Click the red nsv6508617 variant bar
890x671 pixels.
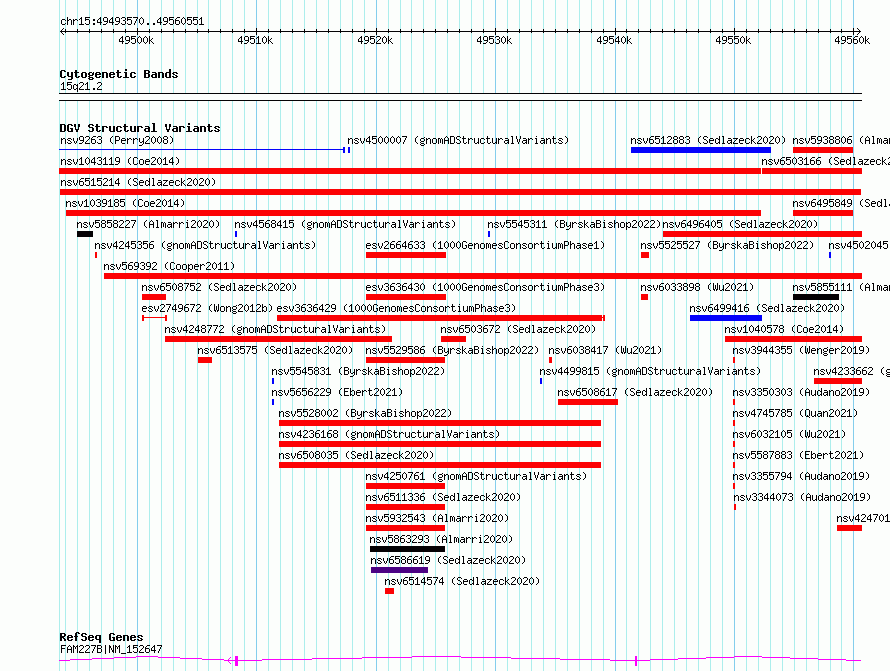click(x=587, y=402)
